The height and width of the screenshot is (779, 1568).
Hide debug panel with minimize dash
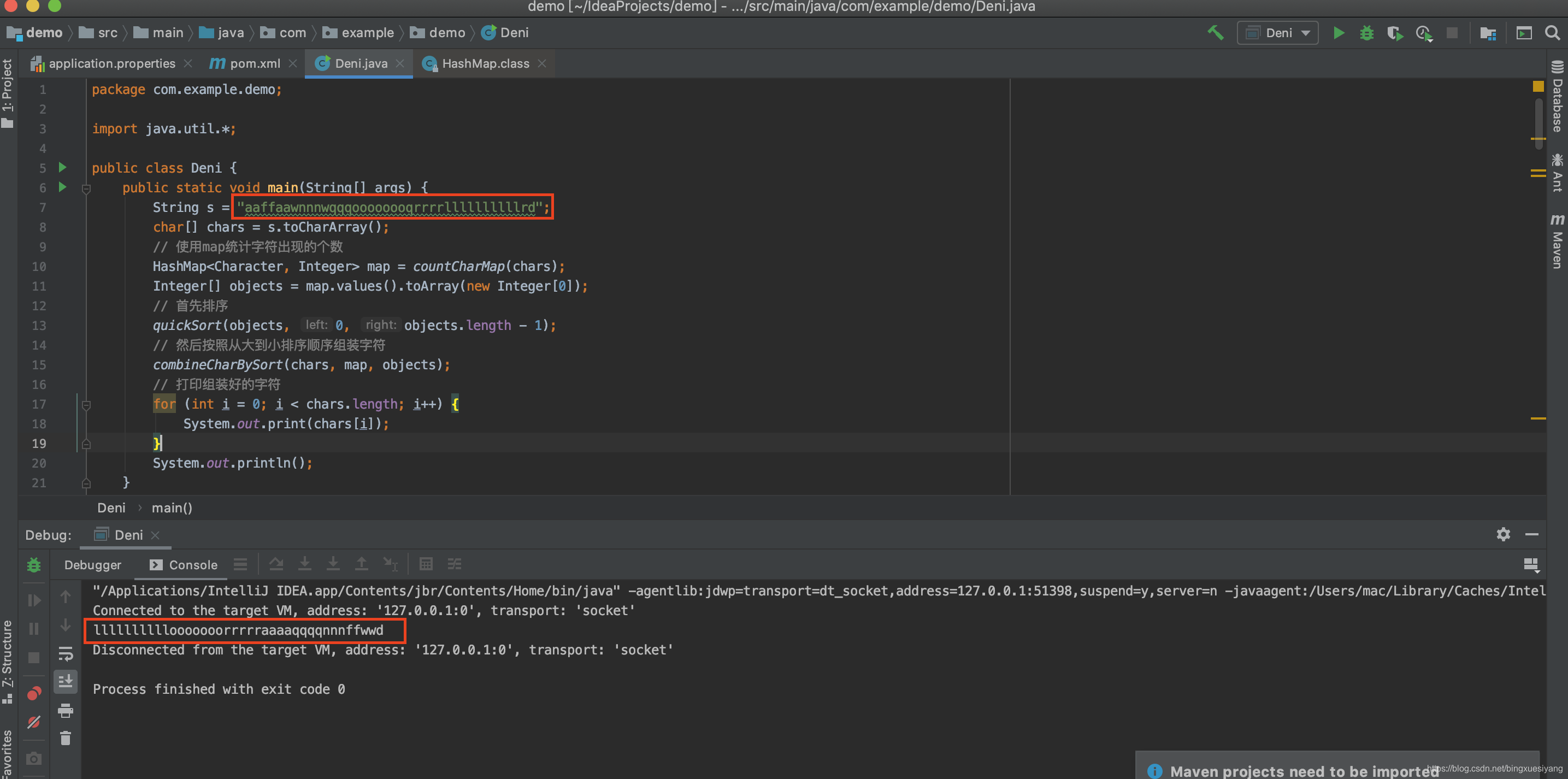[x=1532, y=534]
